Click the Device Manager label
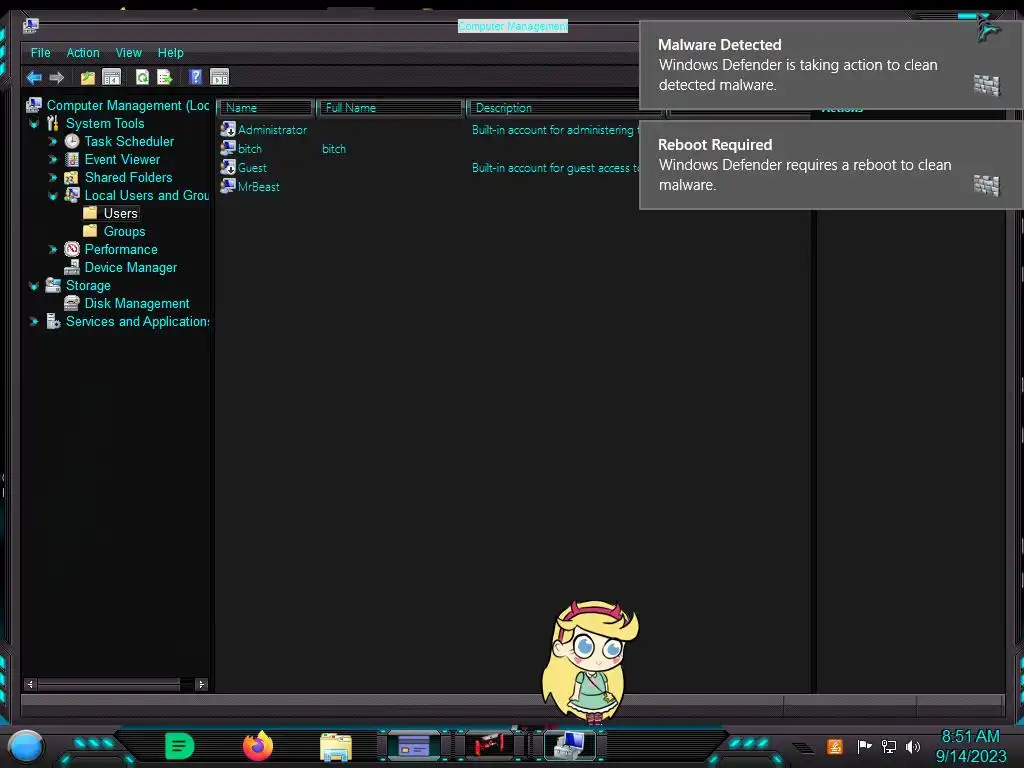The height and width of the screenshot is (768, 1024). 131,267
